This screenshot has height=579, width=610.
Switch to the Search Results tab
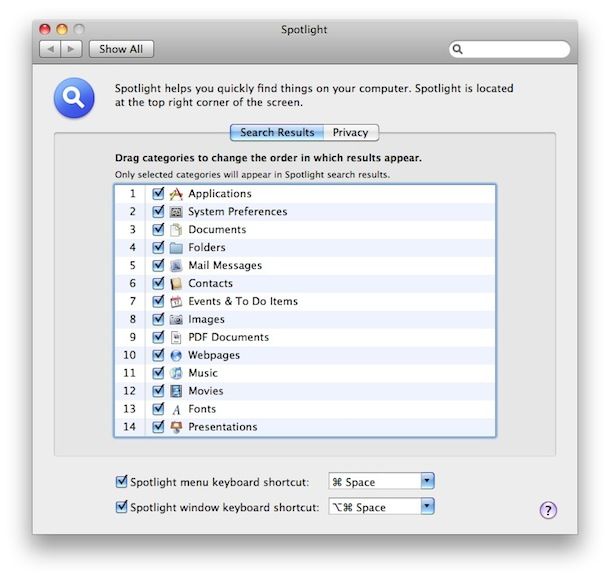click(x=277, y=133)
